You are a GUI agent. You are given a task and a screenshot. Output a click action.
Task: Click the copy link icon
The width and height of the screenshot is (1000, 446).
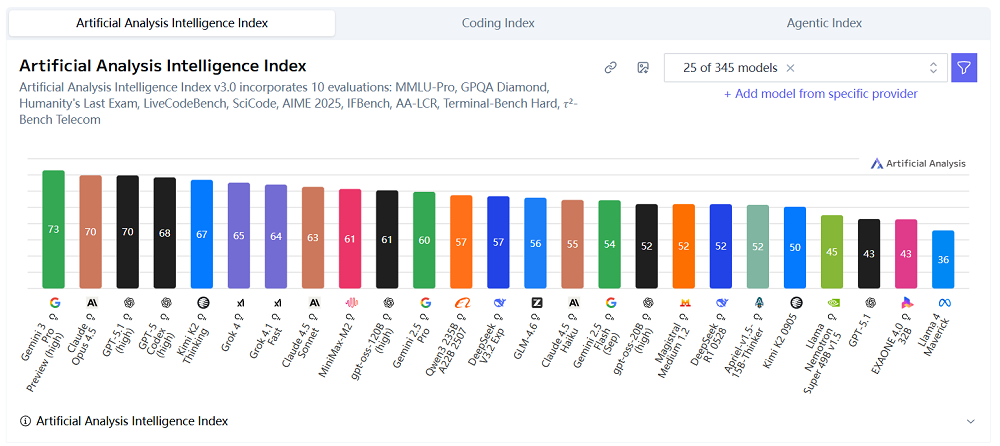click(x=610, y=68)
